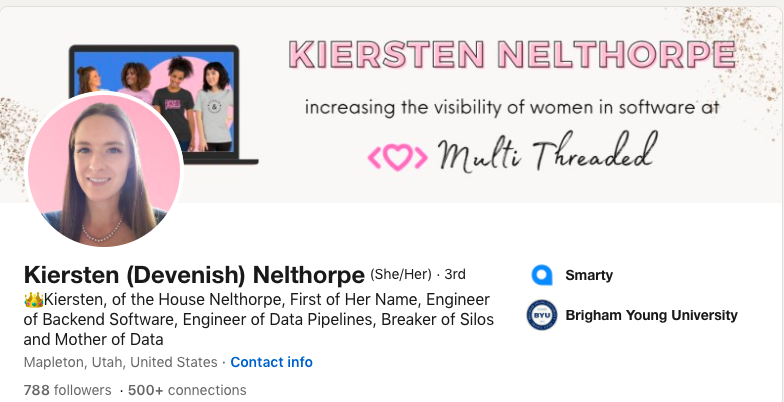Click the profile name Kiersten (Devenish) Nelthorpe
This screenshot has height=402, width=784.
(x=194, y=274)
